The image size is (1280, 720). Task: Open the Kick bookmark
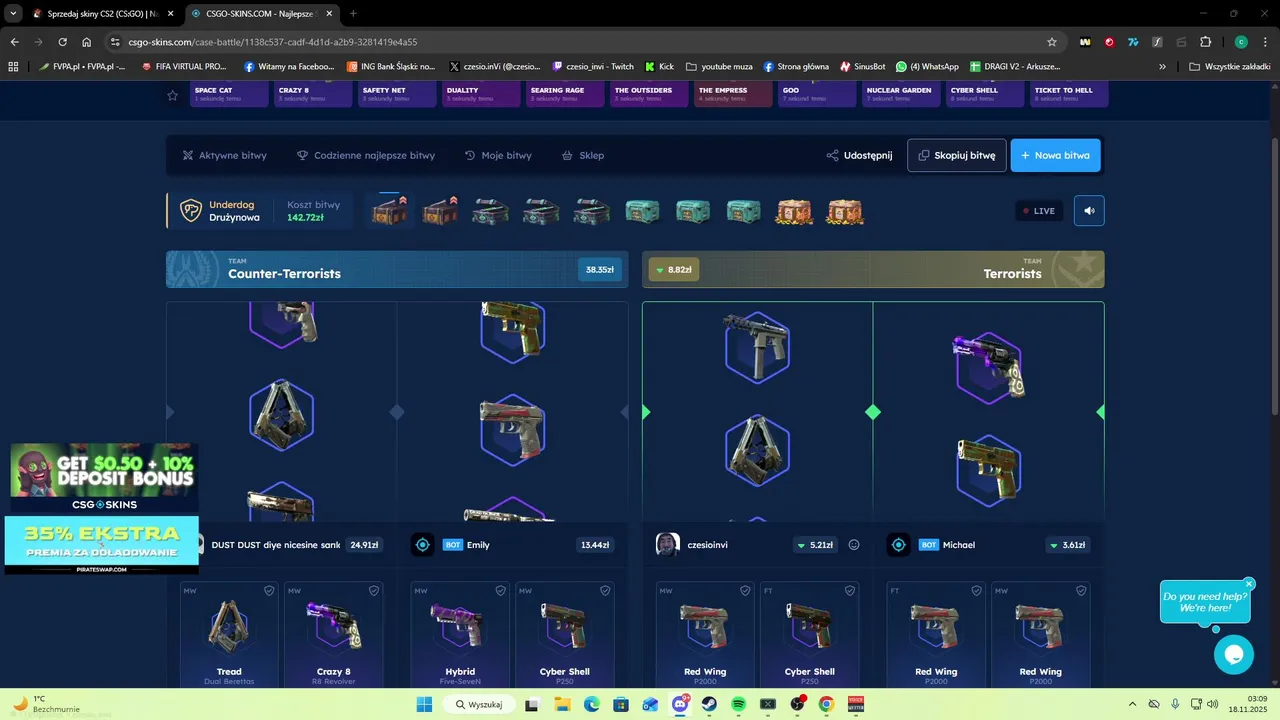pos(659,67)
